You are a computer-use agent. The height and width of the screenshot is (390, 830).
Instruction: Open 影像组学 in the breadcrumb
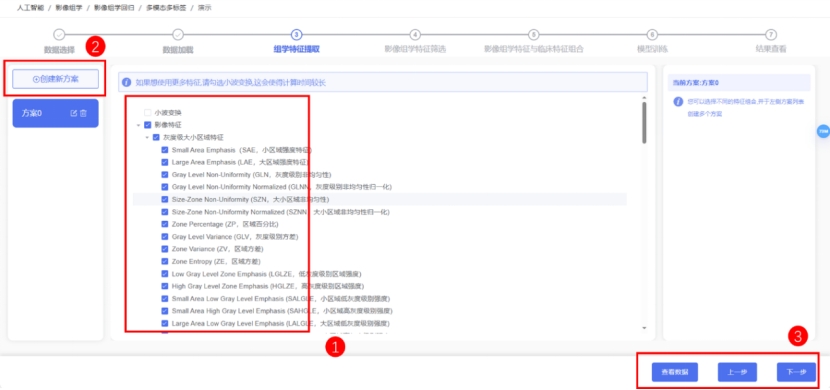(69, 8)
